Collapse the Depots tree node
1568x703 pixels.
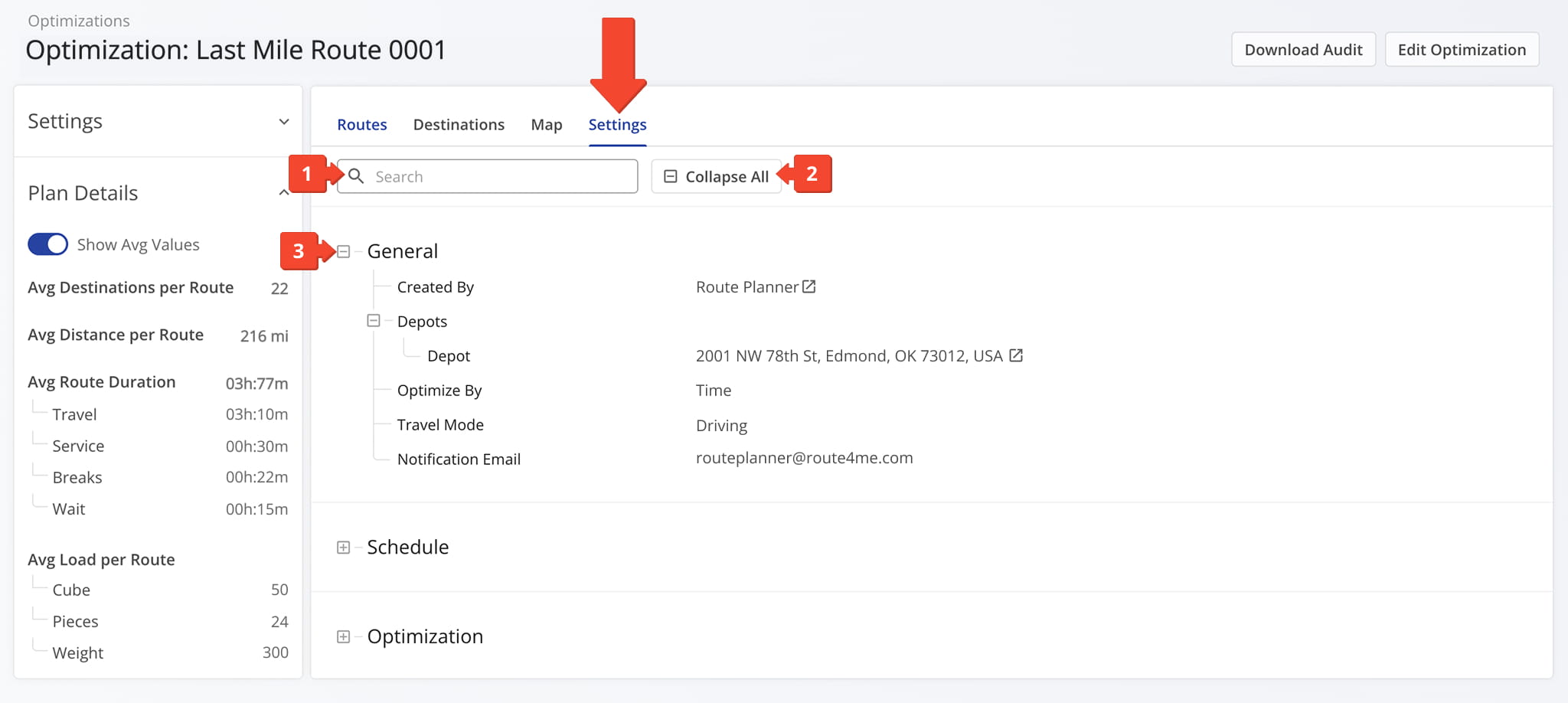click(x=374, y=321)
